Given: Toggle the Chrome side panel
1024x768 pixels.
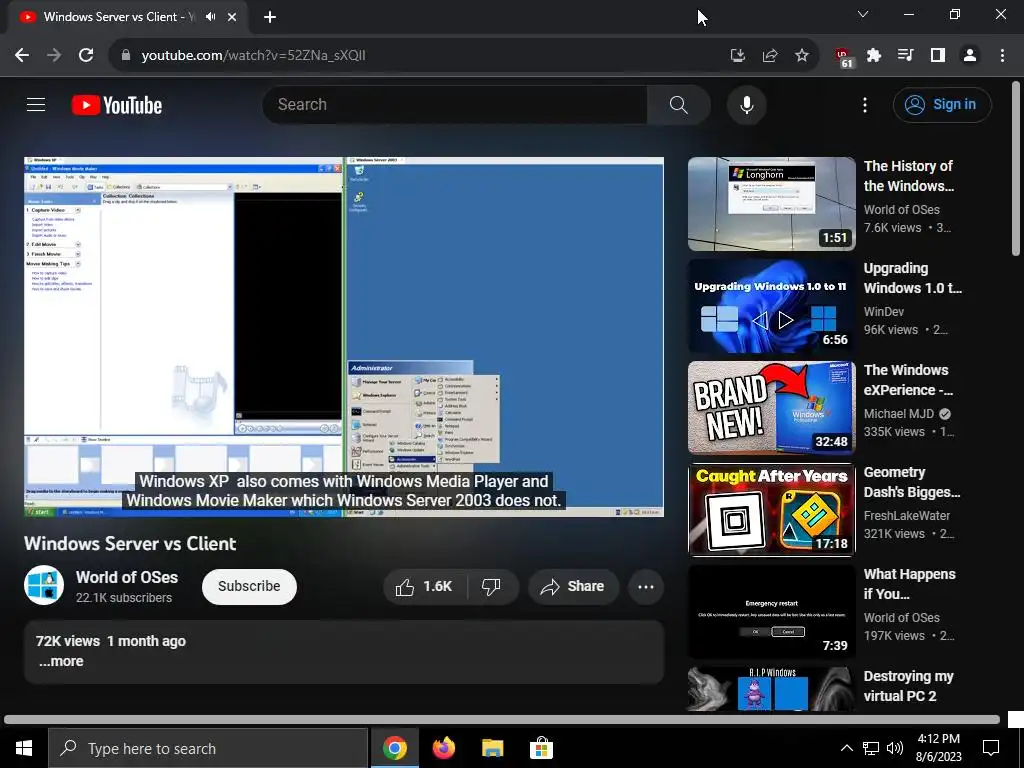Looking at the screenshot, I should [938, 56].
